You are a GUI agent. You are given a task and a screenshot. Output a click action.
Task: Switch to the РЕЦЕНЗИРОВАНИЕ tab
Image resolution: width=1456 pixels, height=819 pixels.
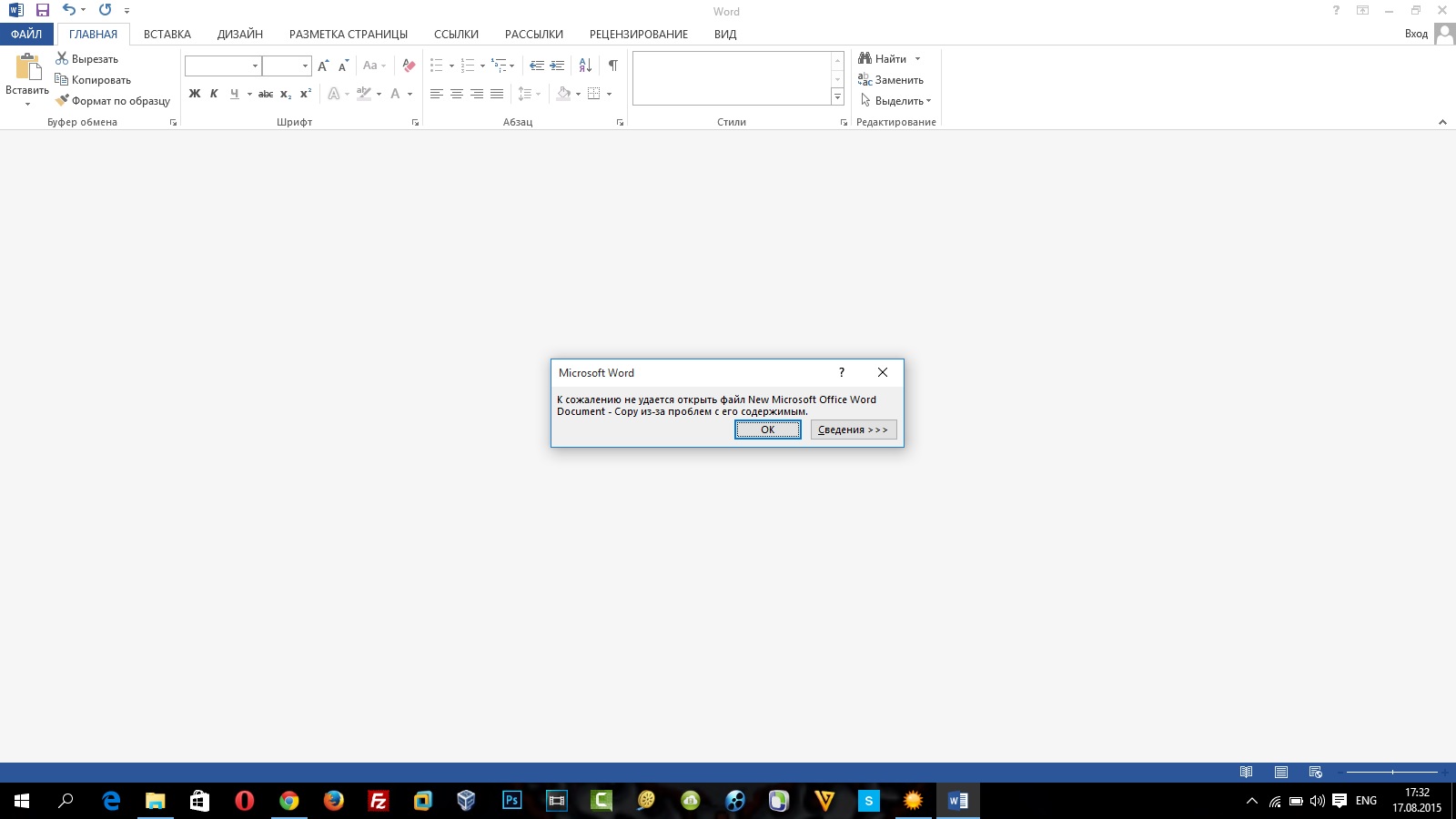(x=638, y=35)
